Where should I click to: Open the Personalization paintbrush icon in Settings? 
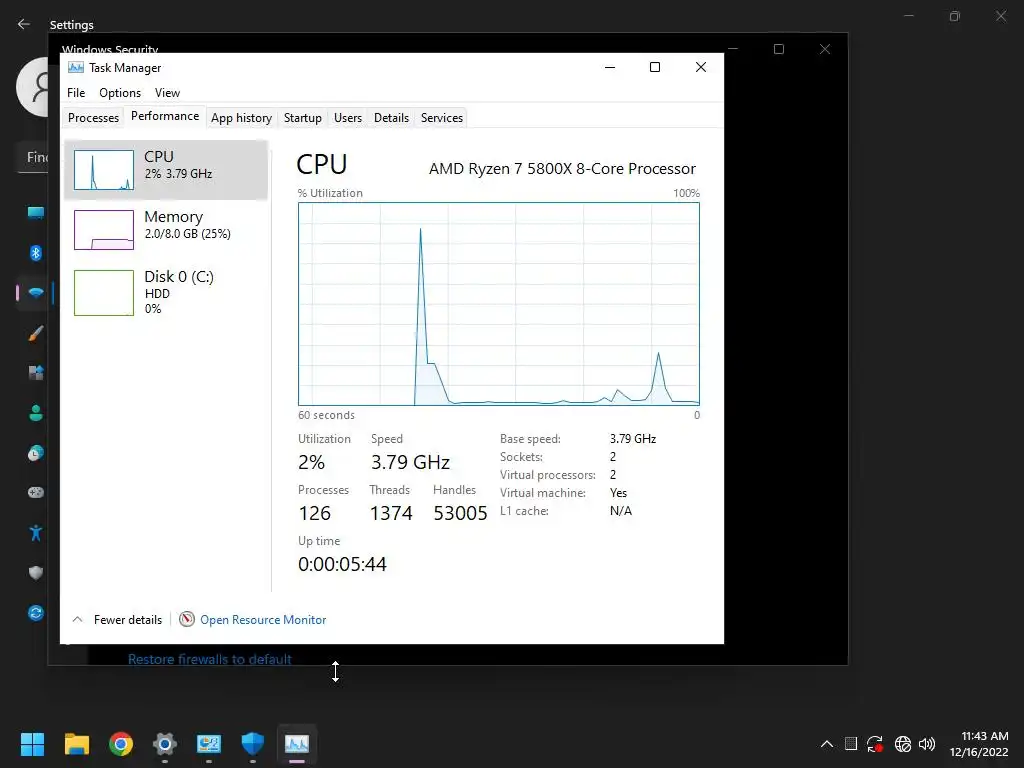click(36, 333)
